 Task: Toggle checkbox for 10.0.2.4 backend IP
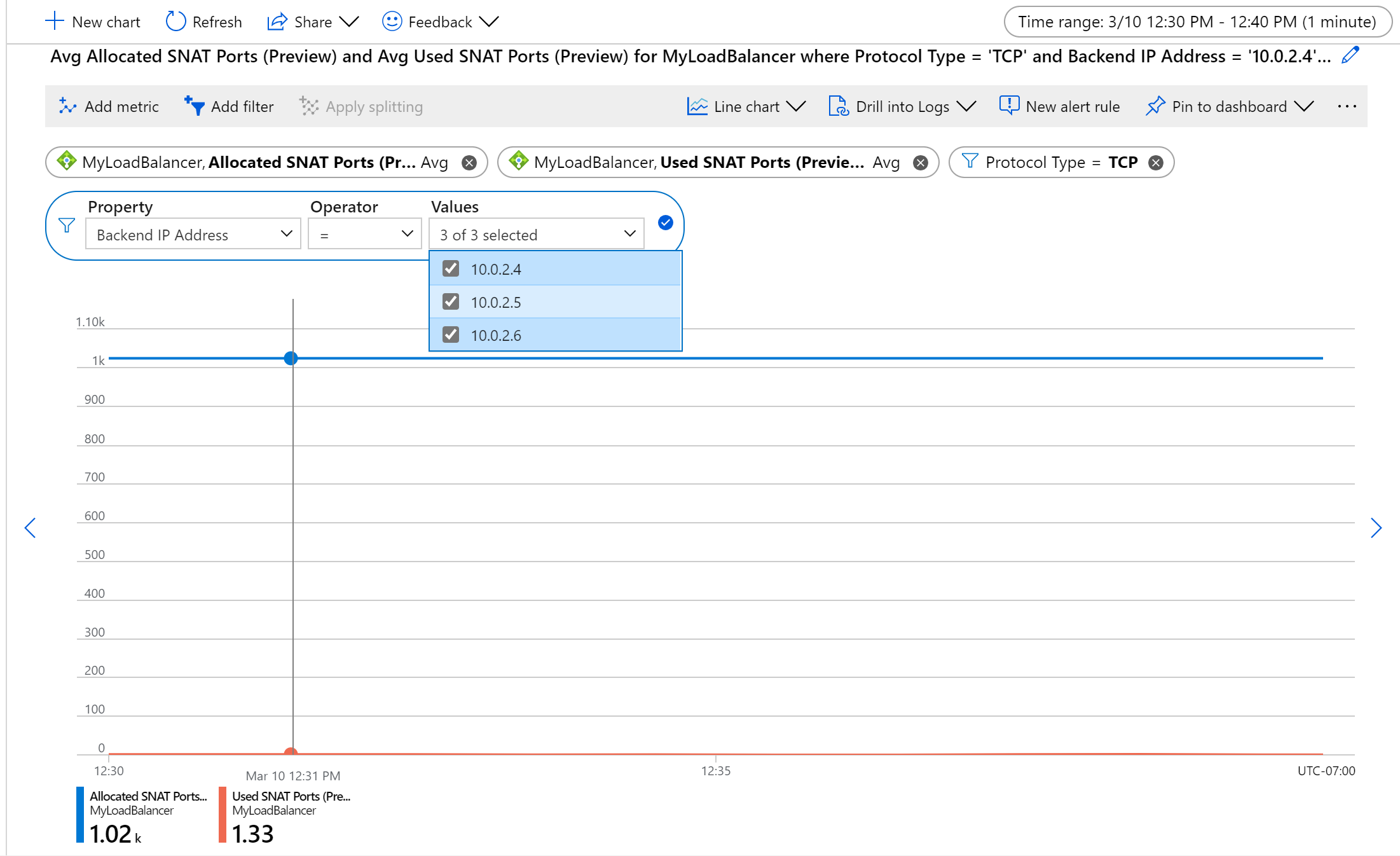point(451,269)
